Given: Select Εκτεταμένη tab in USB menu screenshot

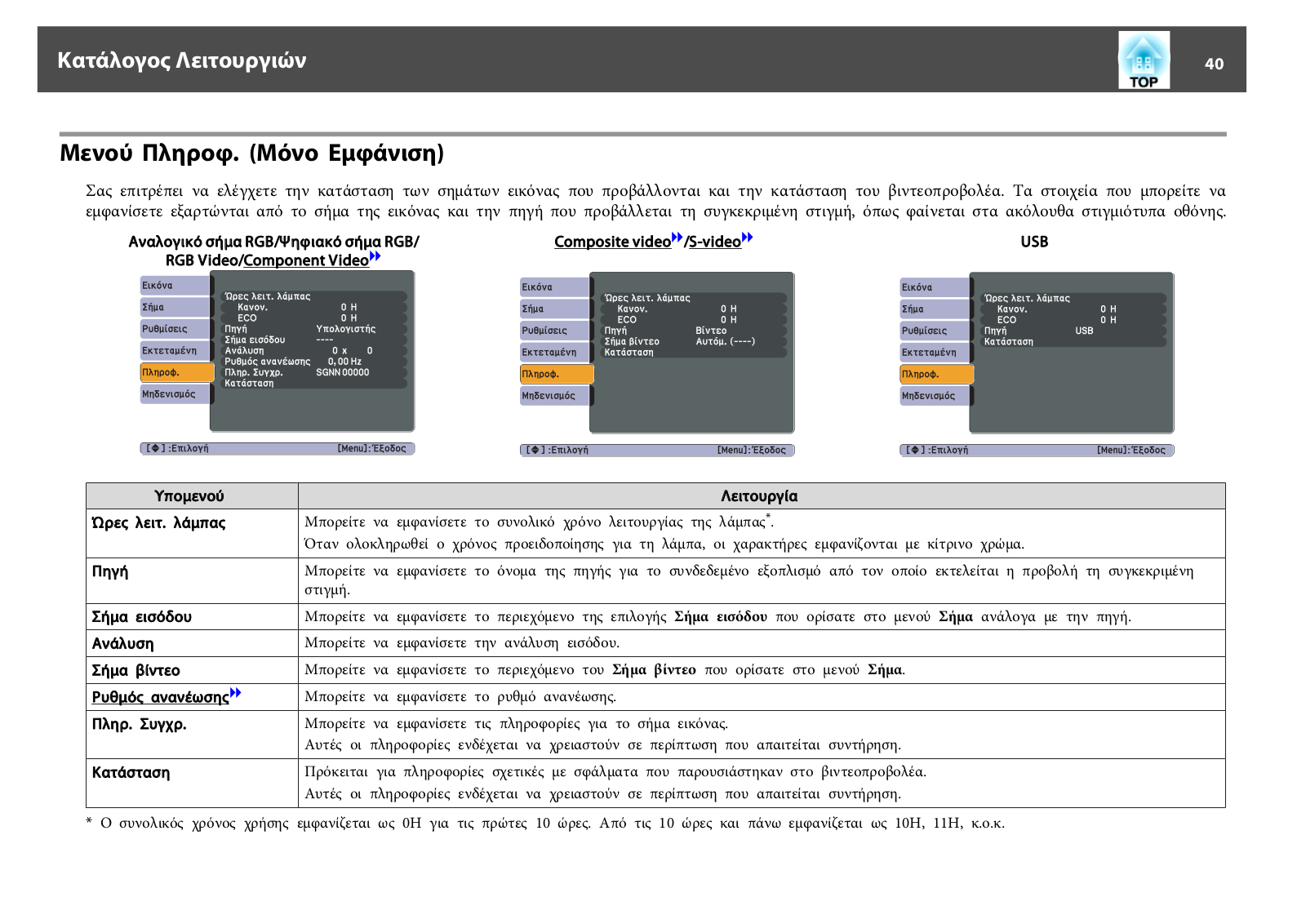Looking at the screenshot, I should point(935,352).
